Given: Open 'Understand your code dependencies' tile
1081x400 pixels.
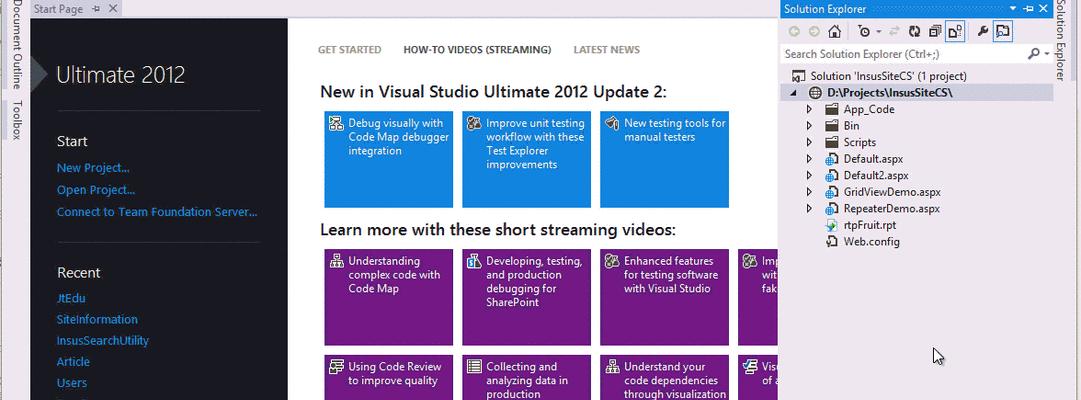Looking at the screenshot, I should 665,377.
